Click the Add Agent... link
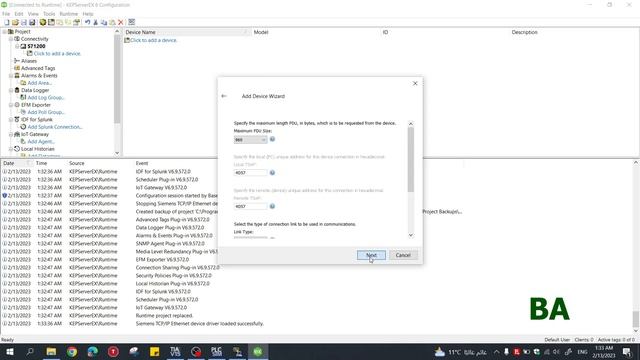Screen dimensions: 640x360 pyautogui.click(x=41, y=142)
